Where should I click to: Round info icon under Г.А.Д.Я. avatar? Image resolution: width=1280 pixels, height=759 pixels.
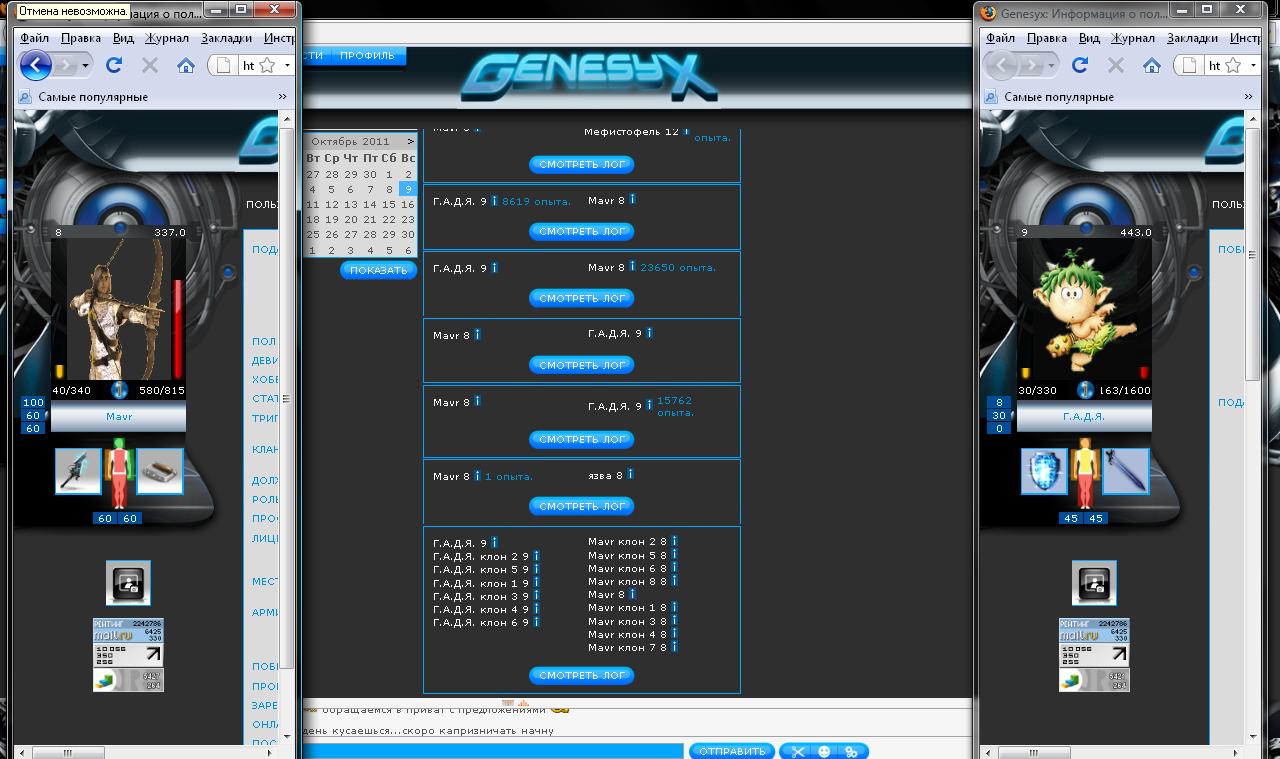1085,390
